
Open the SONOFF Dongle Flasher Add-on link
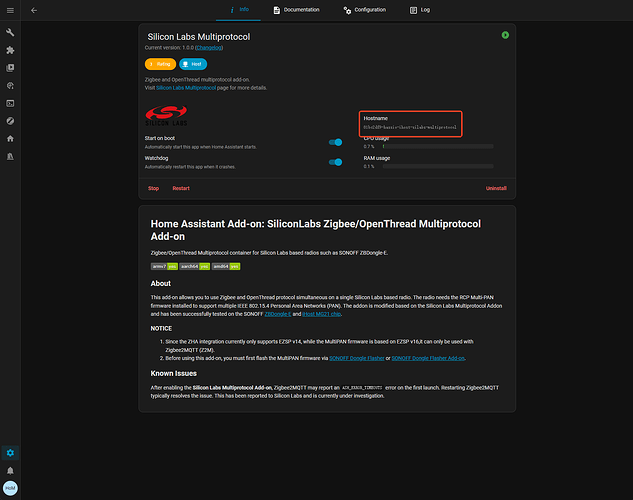(x=428, y=358)
